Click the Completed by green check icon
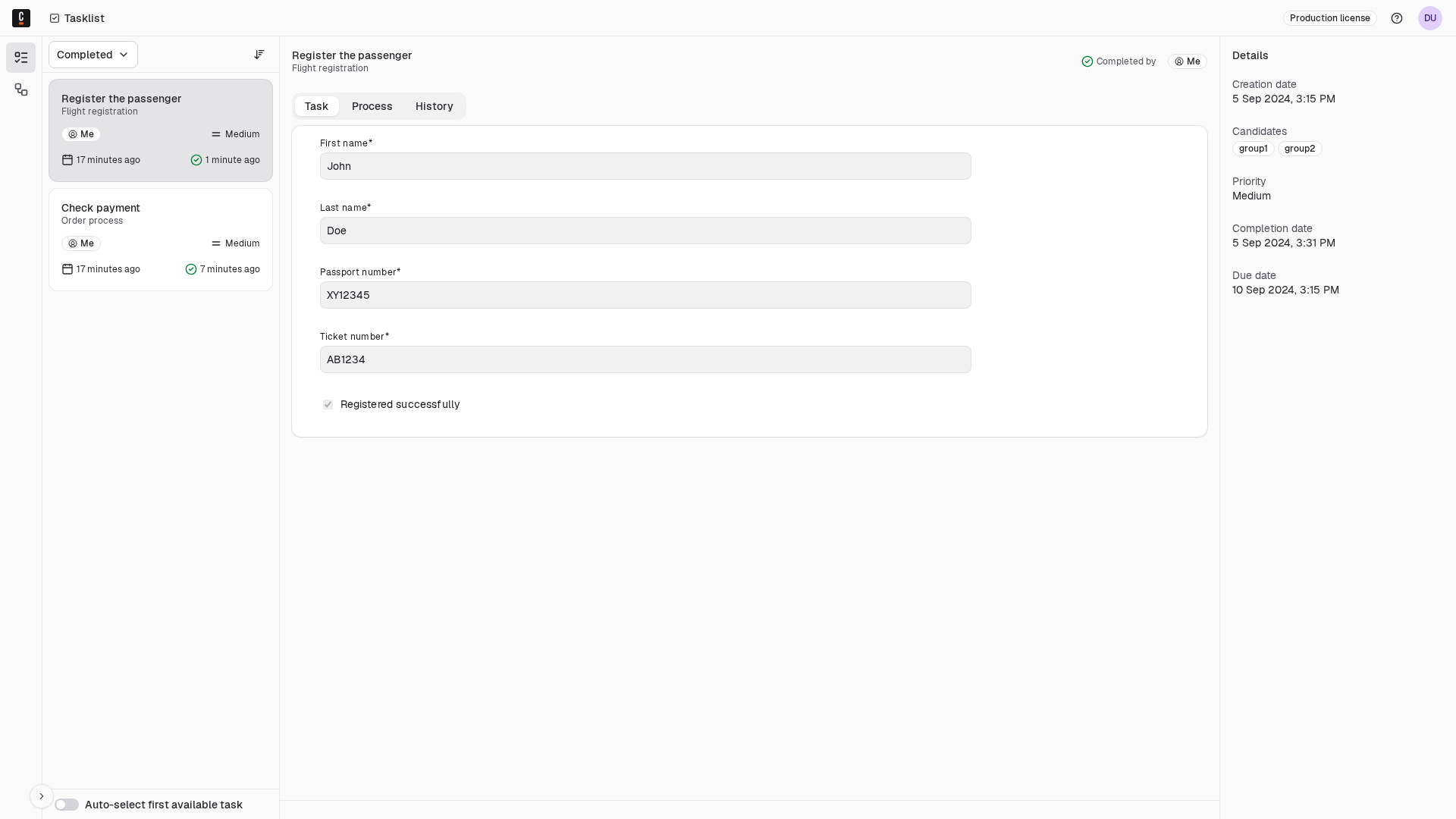The width and height of the screenshot is (1456, 819). [1087, 61]
